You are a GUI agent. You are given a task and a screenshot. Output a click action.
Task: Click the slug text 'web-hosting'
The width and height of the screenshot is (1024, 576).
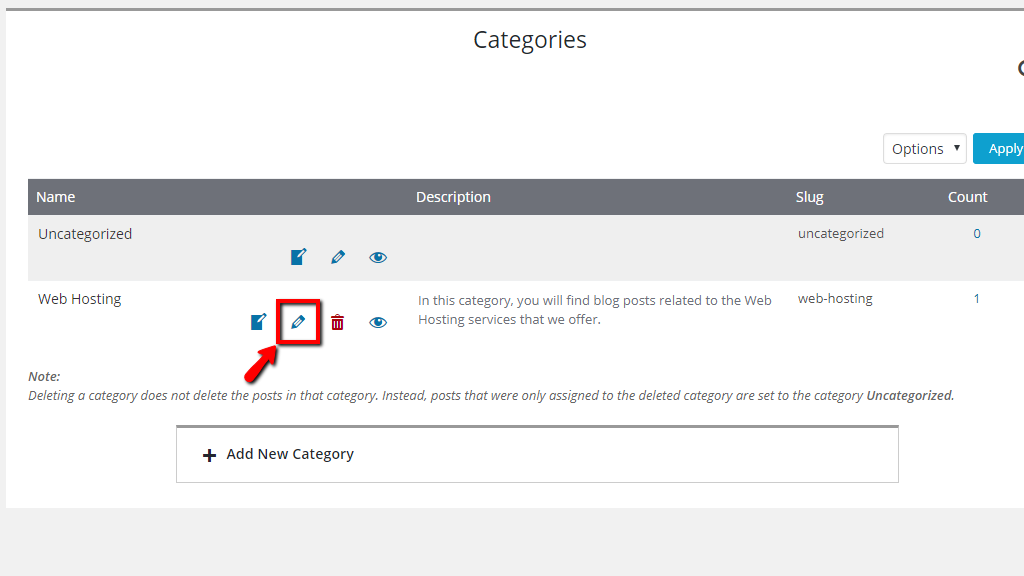tap(835, 298)
